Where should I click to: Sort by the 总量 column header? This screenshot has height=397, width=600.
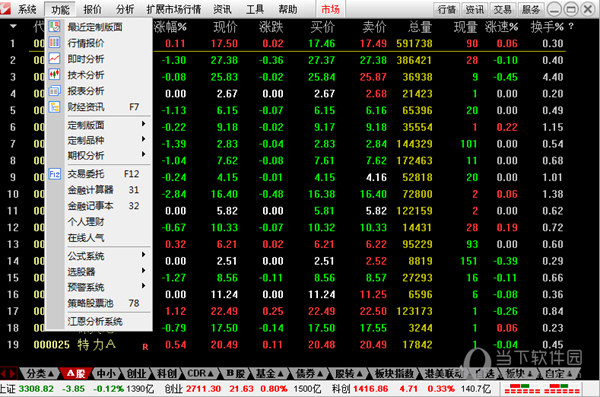point(420,27)
